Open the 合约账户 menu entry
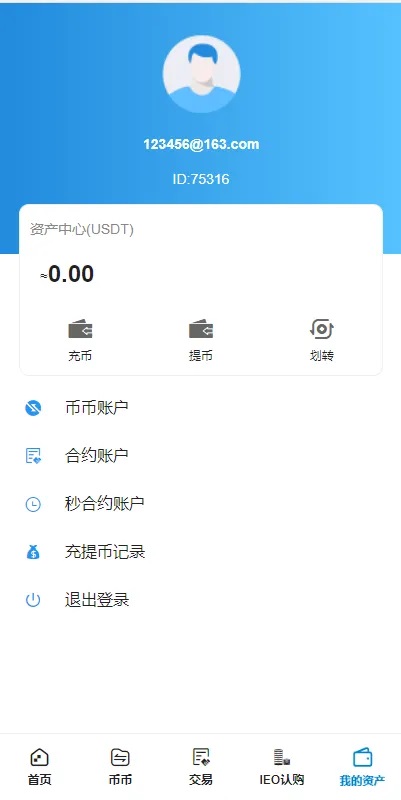The width and height of the screenshot is (401, 800). pos(200,456)
